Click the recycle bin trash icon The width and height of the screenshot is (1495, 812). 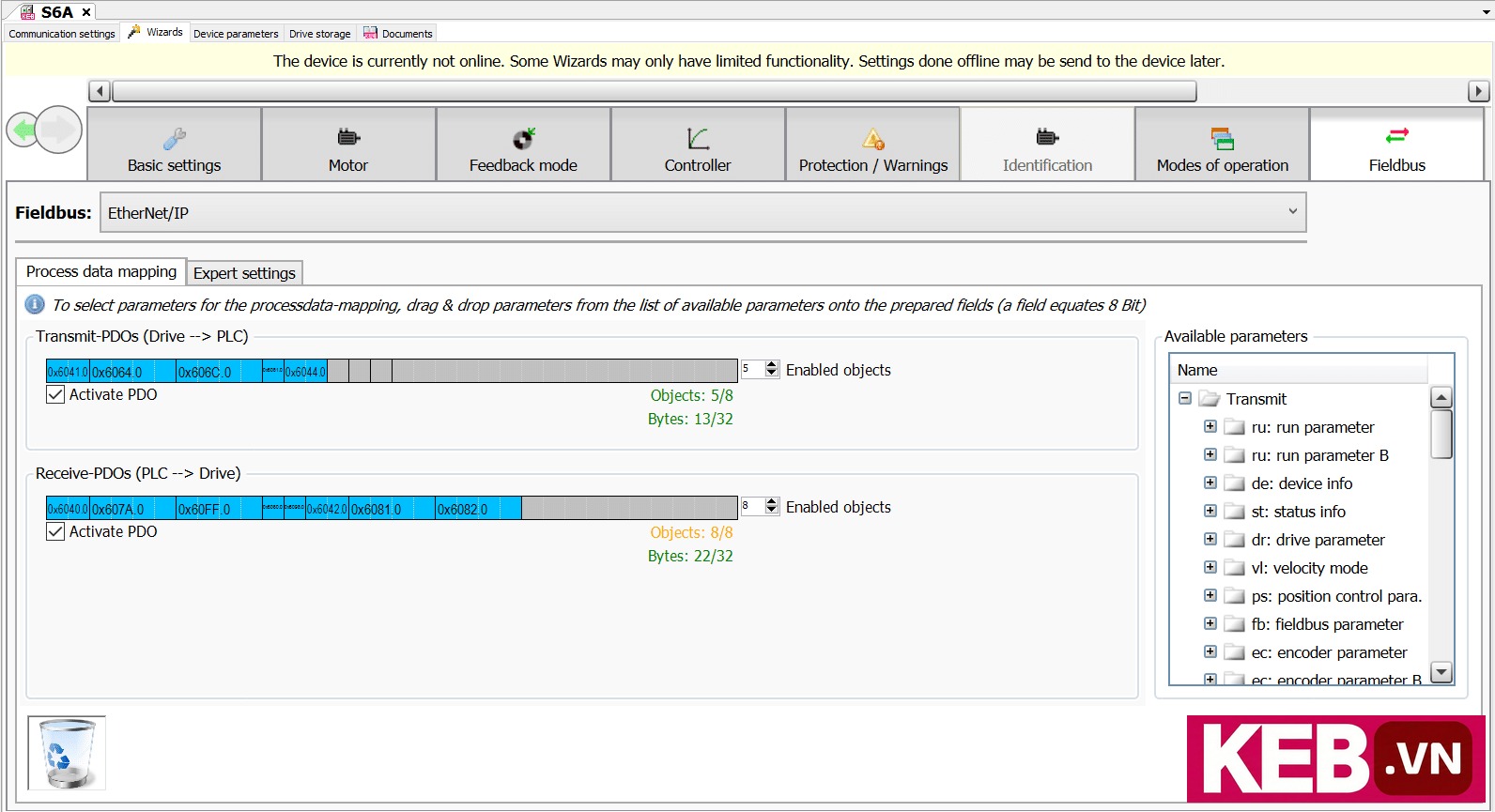[67, 753]
